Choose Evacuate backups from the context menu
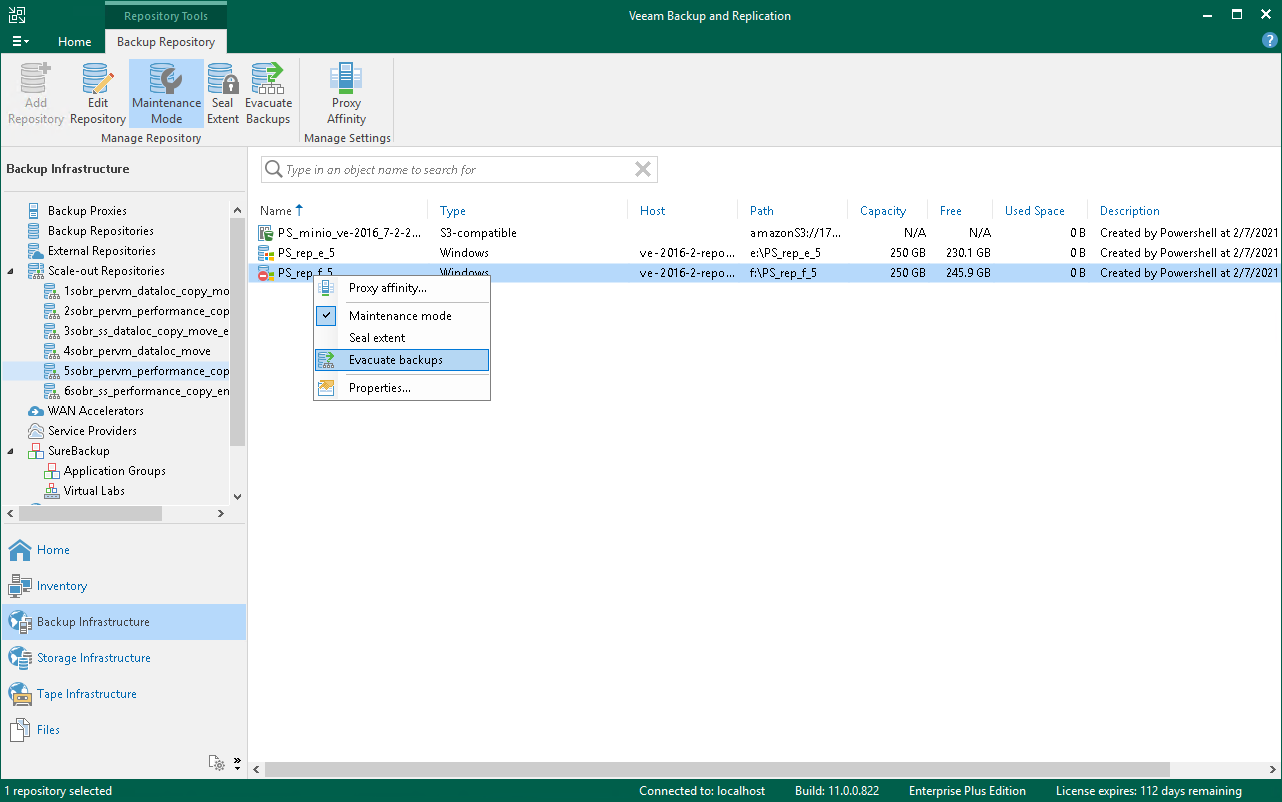This screenshot has width=1282, height=802. click(400, 359)
